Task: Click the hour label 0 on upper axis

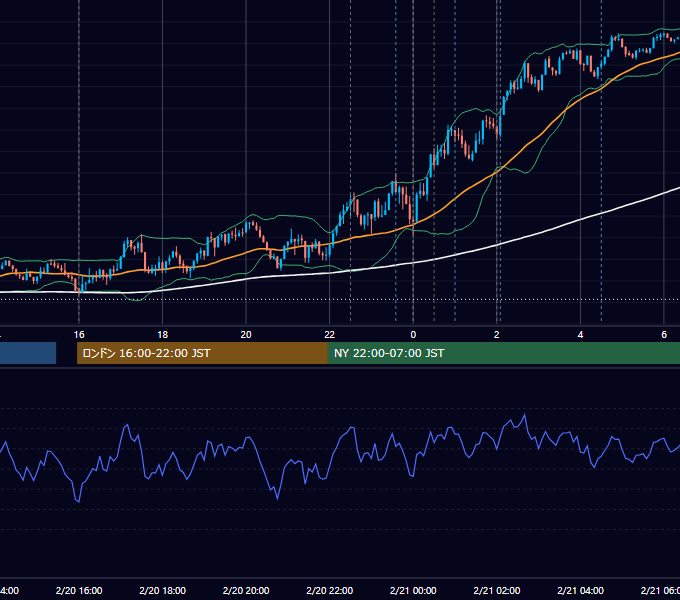Action: pos(413,335)
